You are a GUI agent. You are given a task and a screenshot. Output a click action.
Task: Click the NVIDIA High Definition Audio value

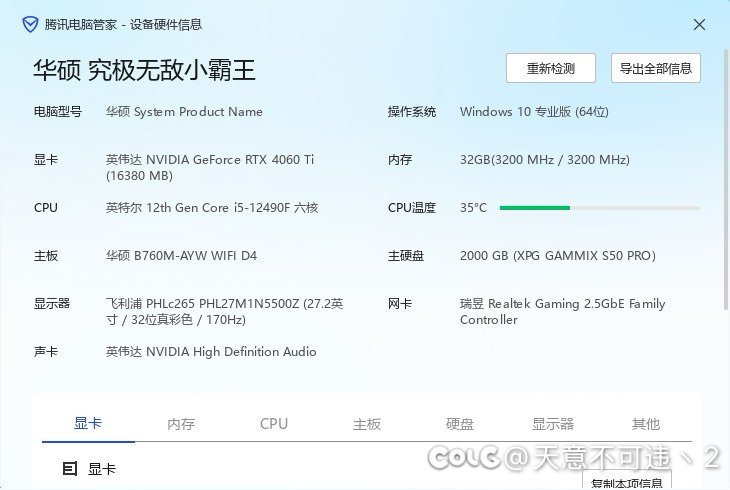click(211, 352)
